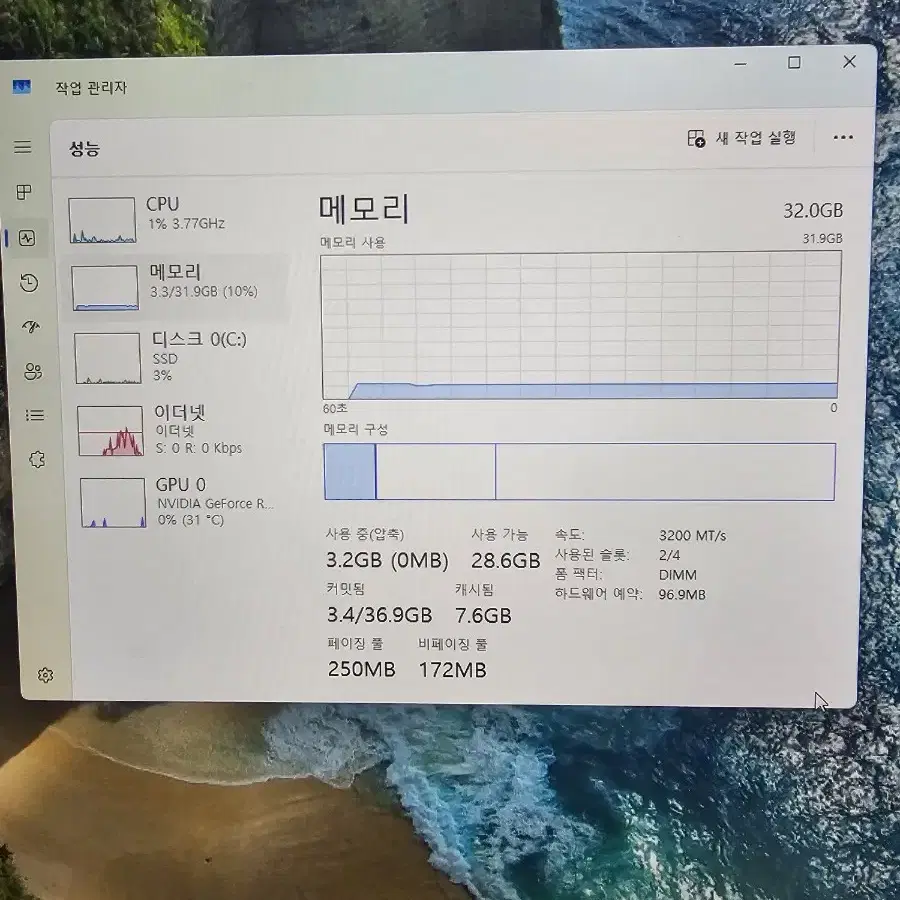Click the 96.9MB hardware reserved value

(x=682, y=595)
